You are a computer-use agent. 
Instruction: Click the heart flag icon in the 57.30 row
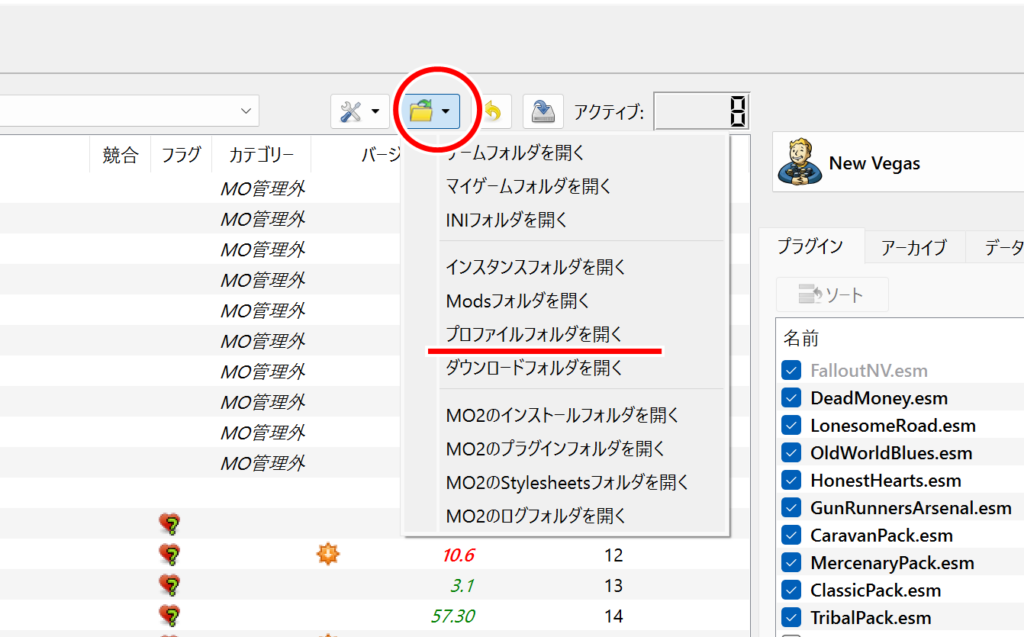pos(171,616)
